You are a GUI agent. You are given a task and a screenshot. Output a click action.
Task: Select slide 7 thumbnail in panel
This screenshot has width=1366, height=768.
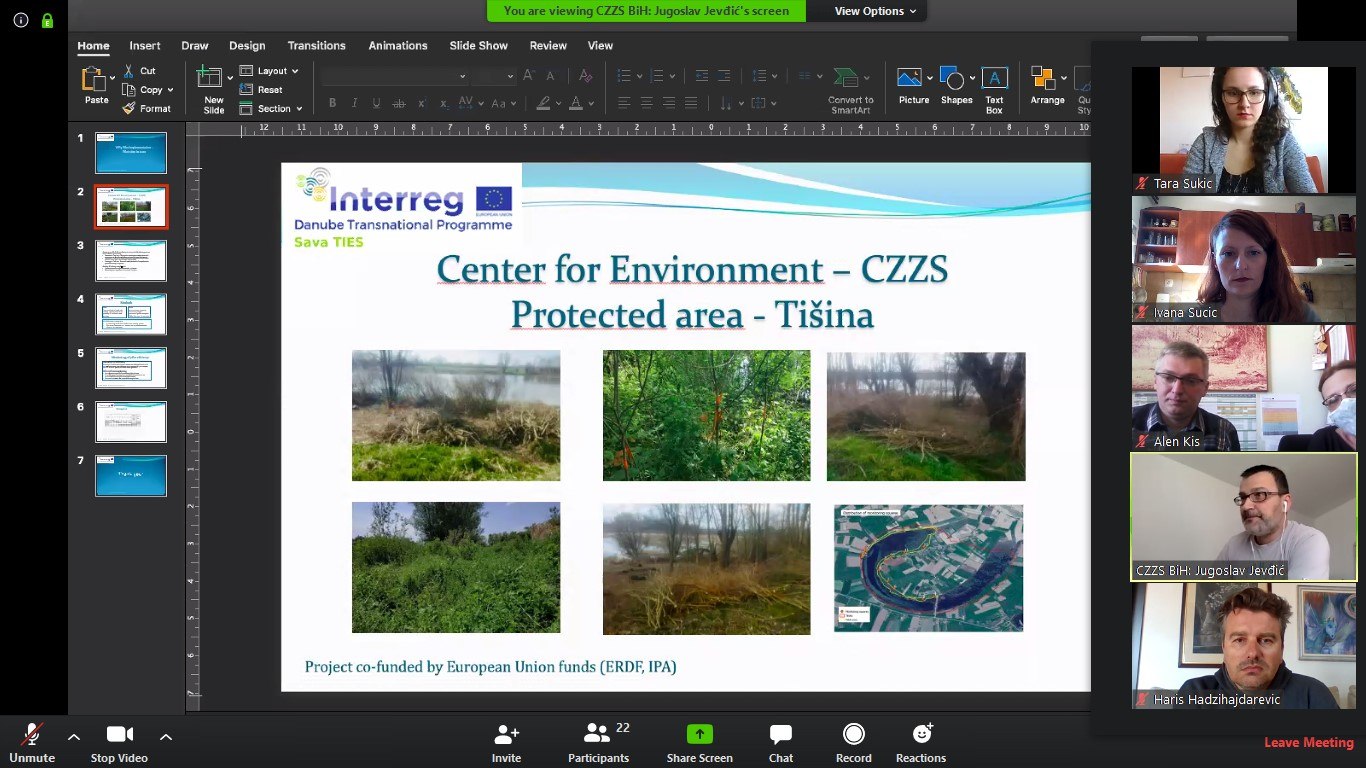click(x=131, y=475)
